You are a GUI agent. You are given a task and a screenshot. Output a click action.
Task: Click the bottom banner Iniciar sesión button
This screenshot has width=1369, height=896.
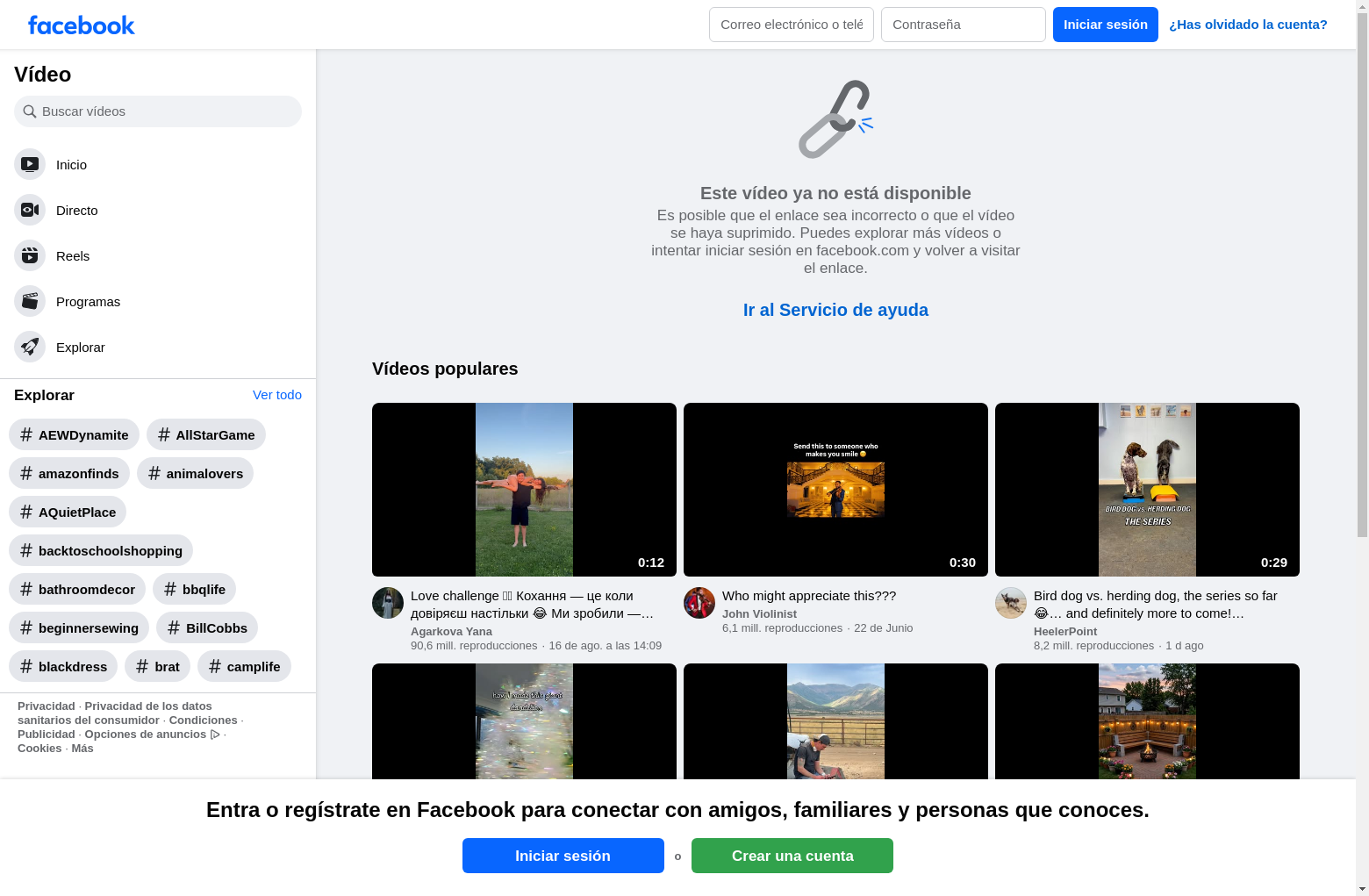[x=563, y=856]
